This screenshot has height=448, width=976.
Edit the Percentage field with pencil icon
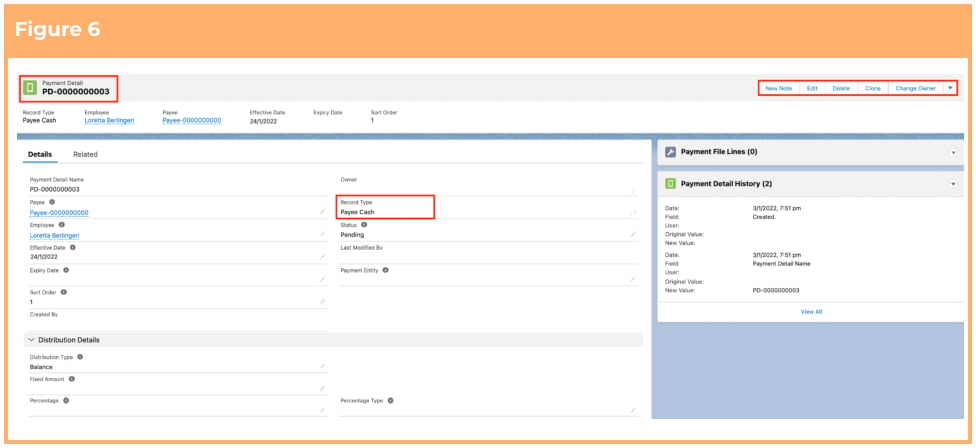pos(322,411)
